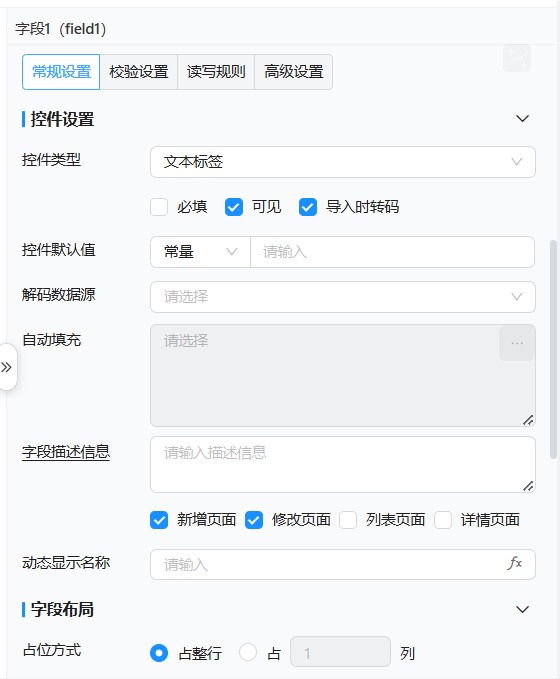Click the 字段描述信息 underlined label
The image size is (560, 679).
66,452
